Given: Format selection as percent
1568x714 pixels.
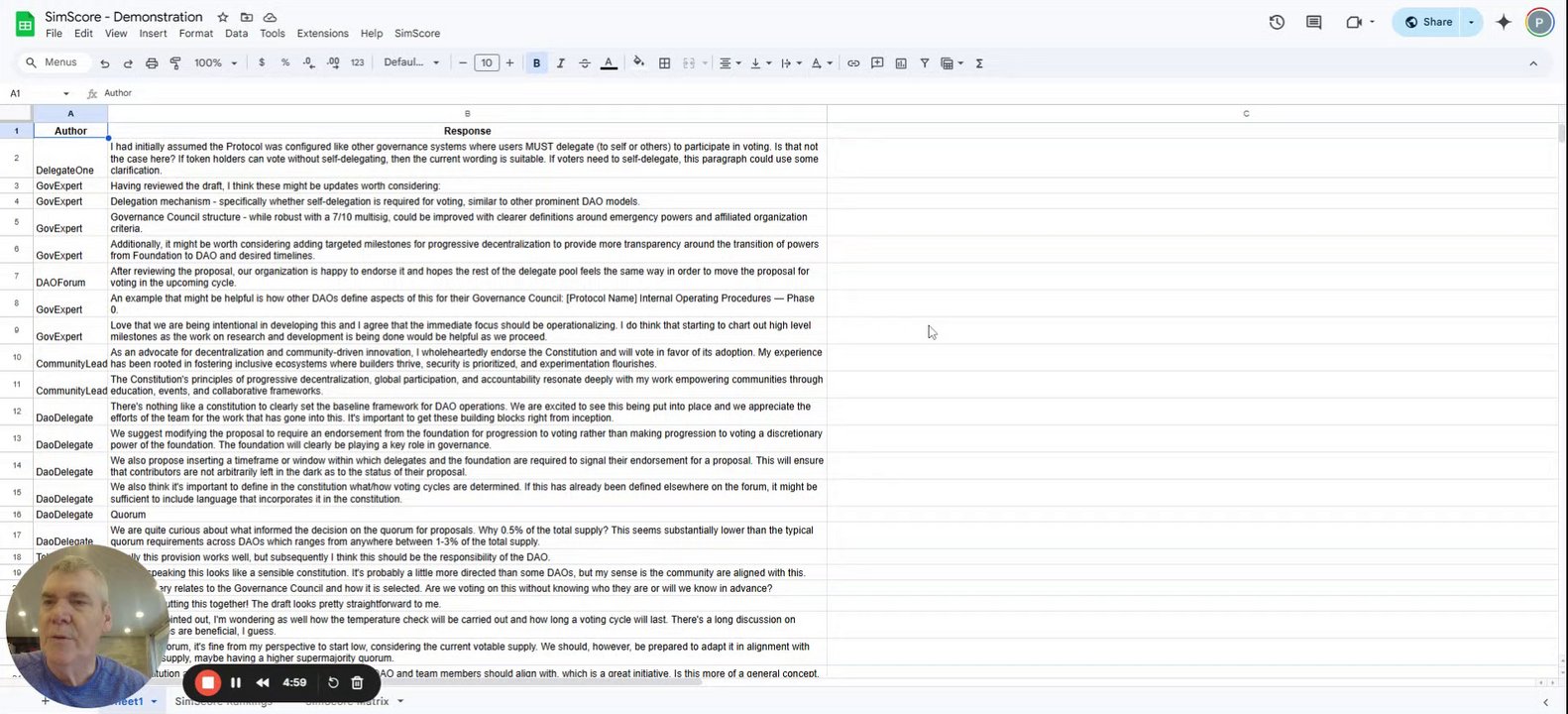Looking at the screenshot, I should tap(285, 62).
